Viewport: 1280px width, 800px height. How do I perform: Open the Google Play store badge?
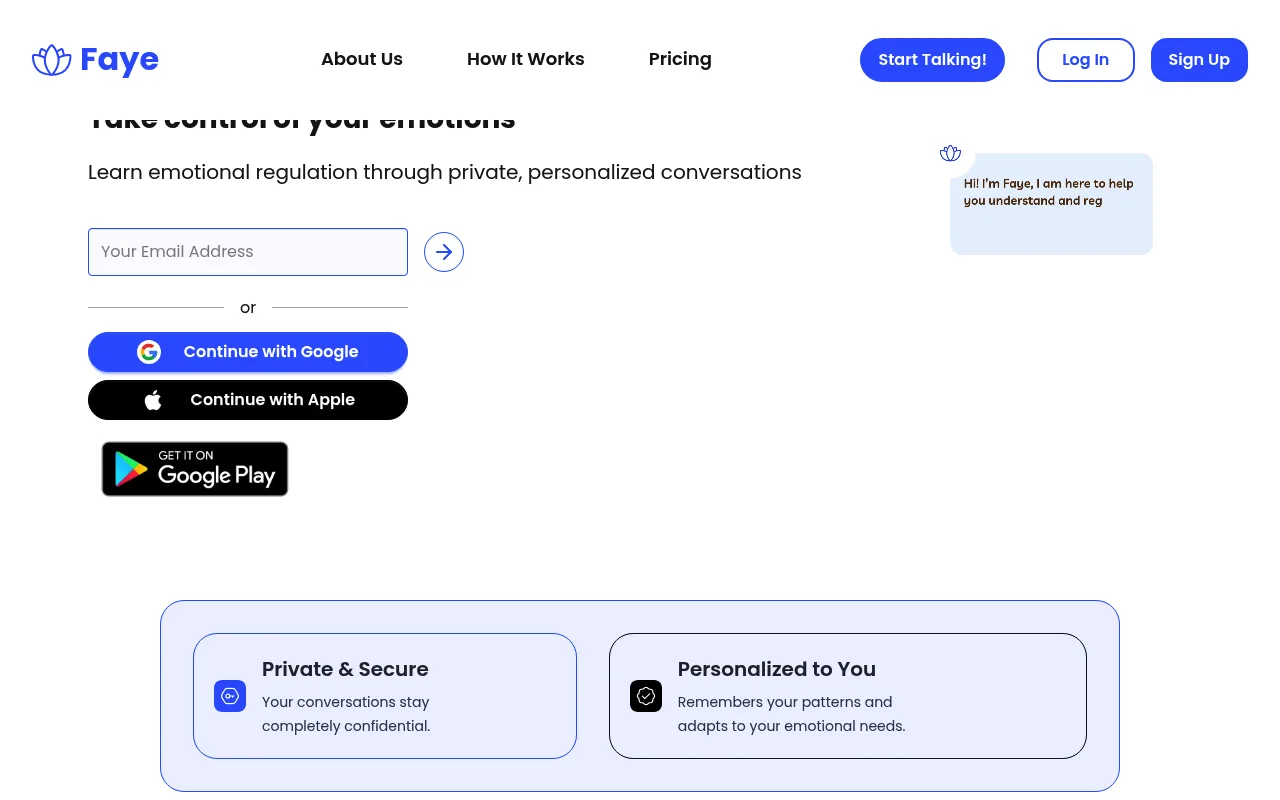tap(195, 469)
